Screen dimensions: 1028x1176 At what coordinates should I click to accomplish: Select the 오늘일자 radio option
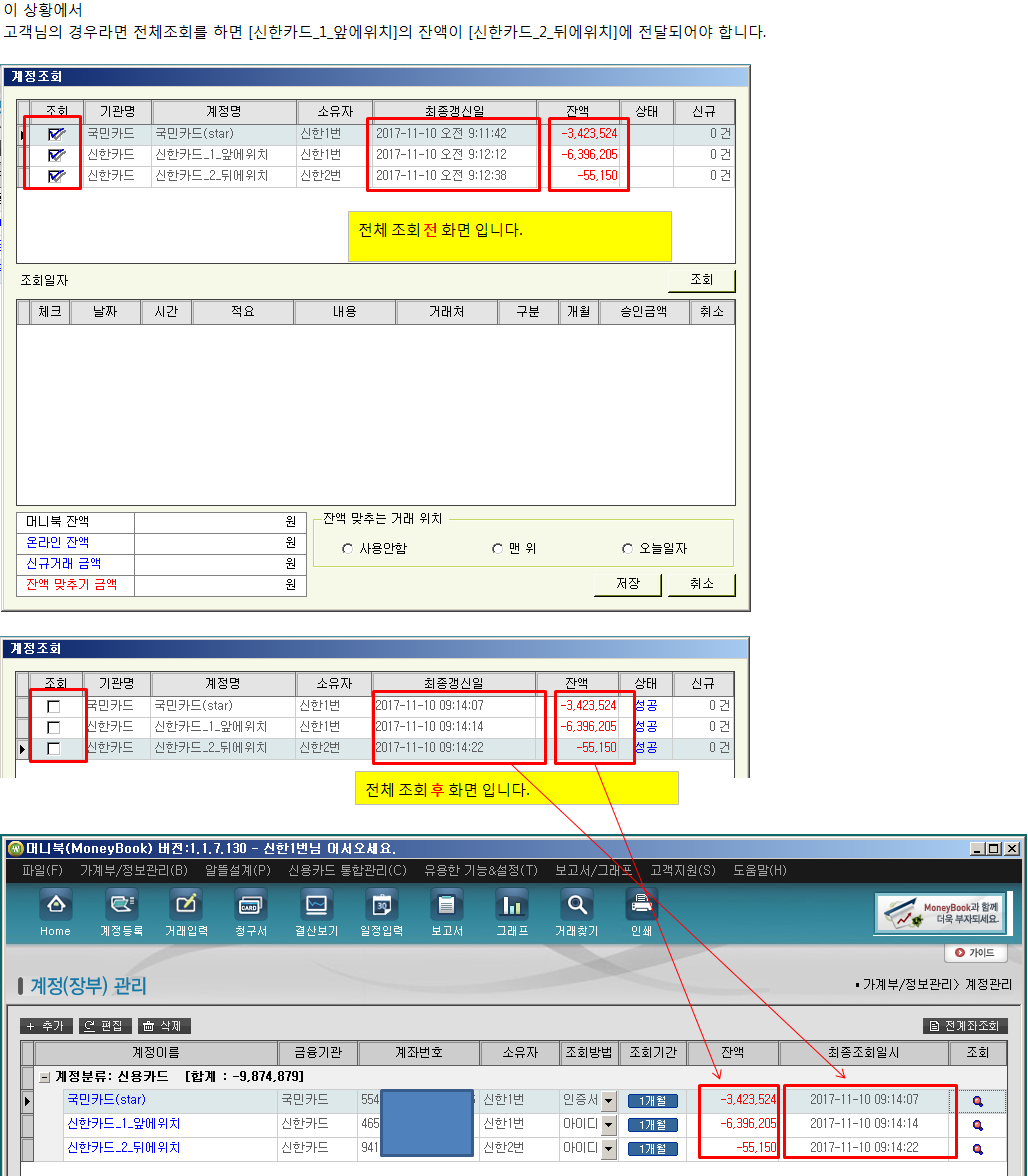(627, 549)
